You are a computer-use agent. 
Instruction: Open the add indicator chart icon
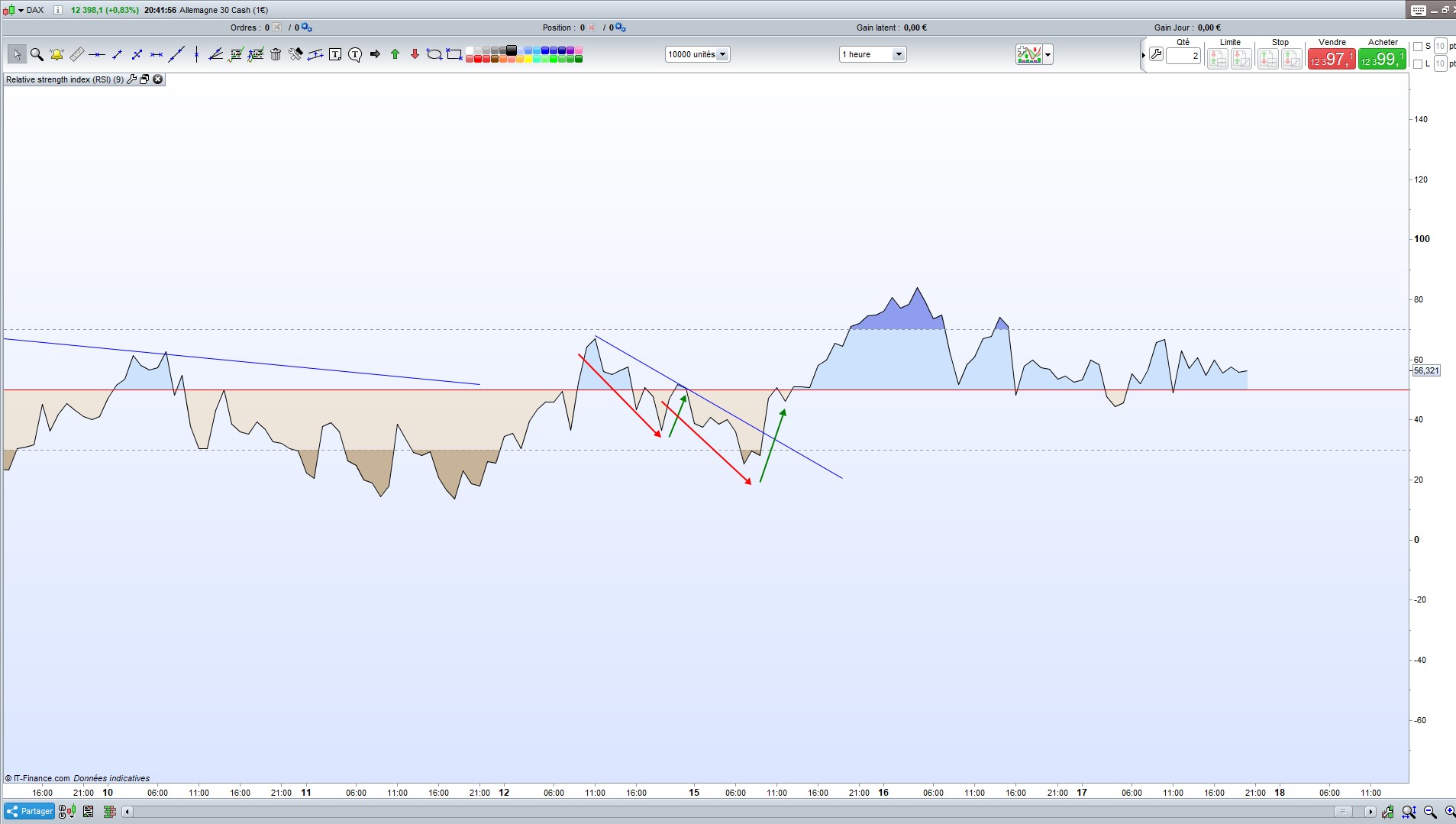(1028, 54)
